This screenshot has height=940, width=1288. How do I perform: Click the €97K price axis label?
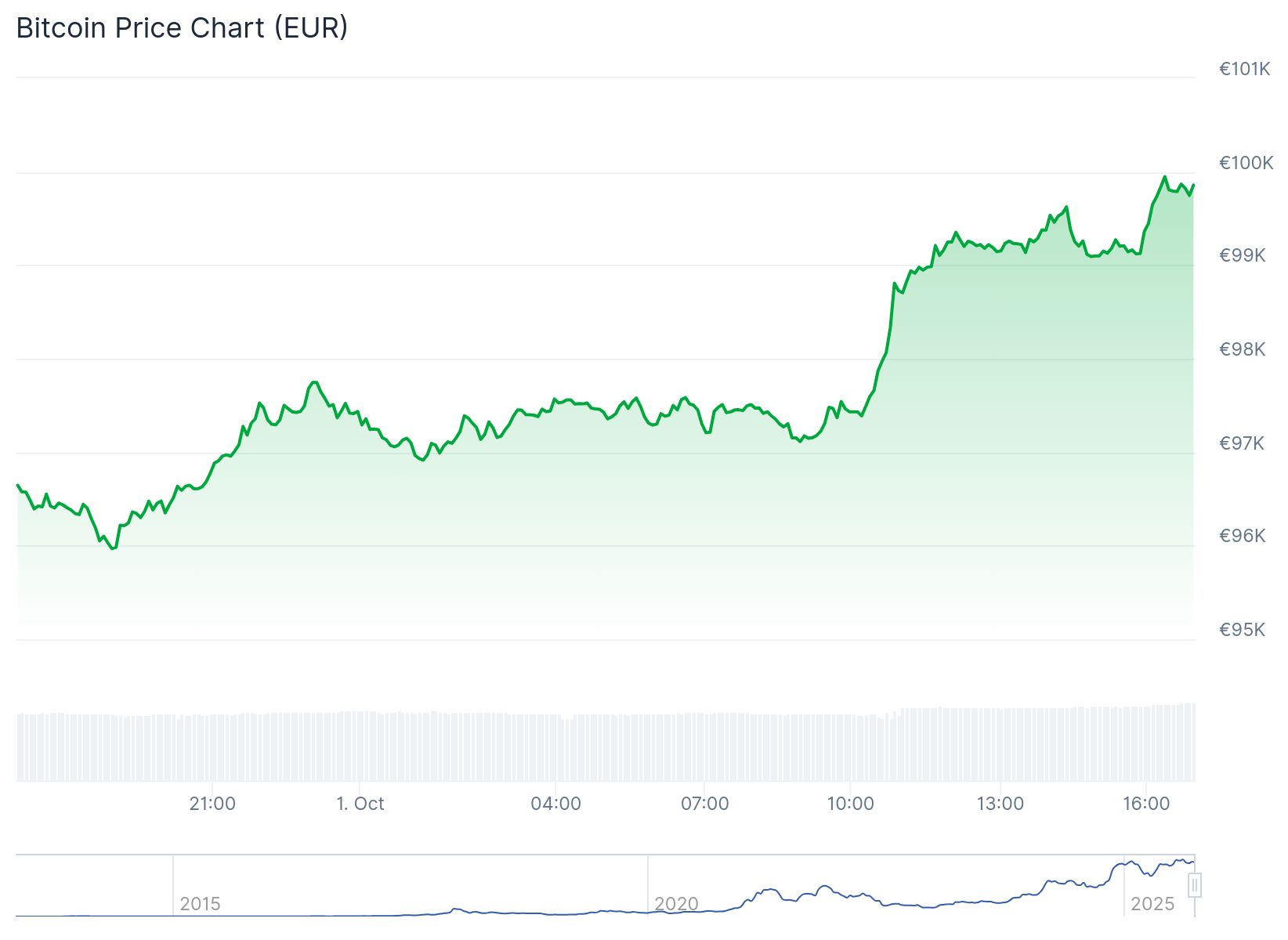[1242, 443]
